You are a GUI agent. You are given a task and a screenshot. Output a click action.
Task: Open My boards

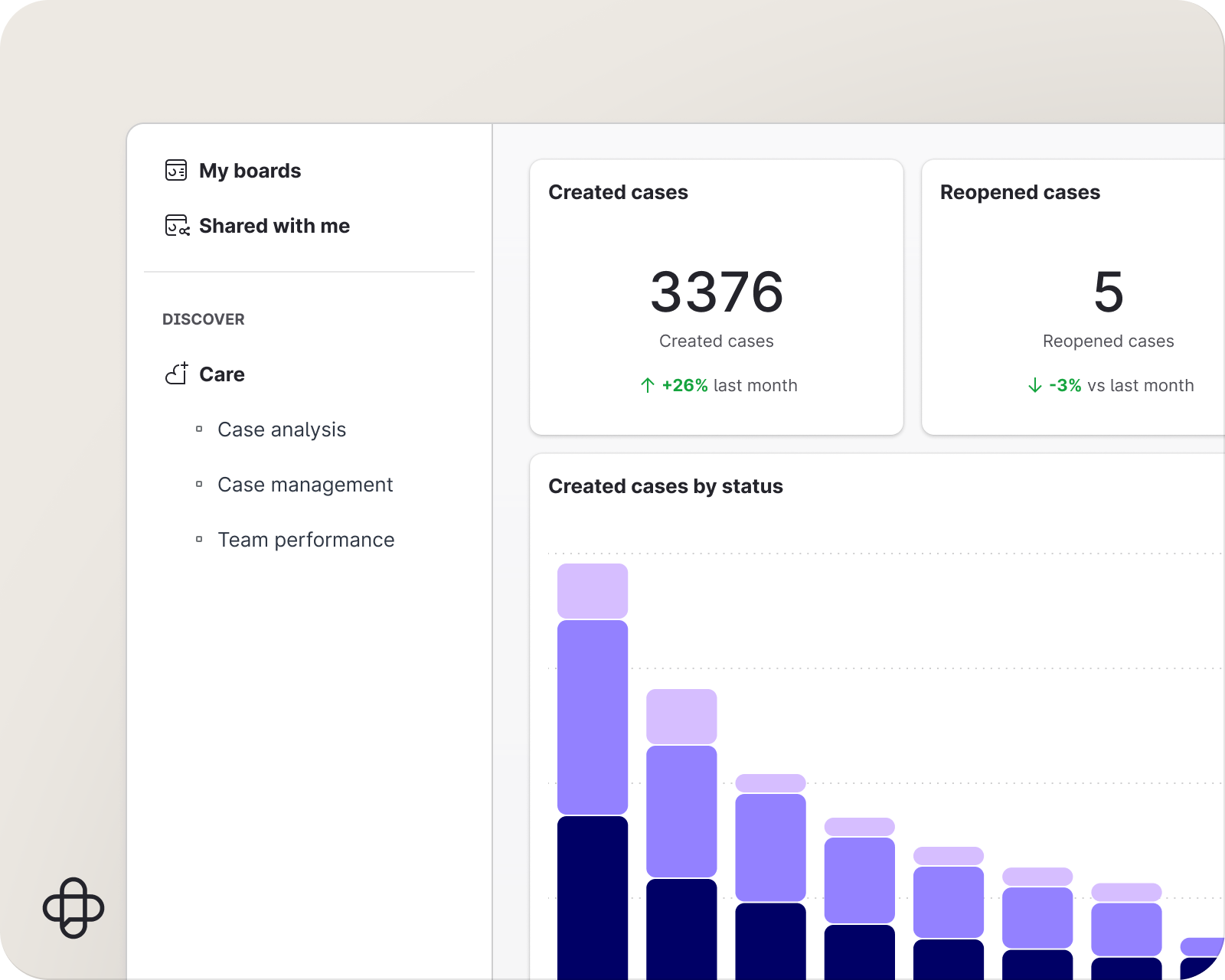pyautogui.click(x=250, y=171)
